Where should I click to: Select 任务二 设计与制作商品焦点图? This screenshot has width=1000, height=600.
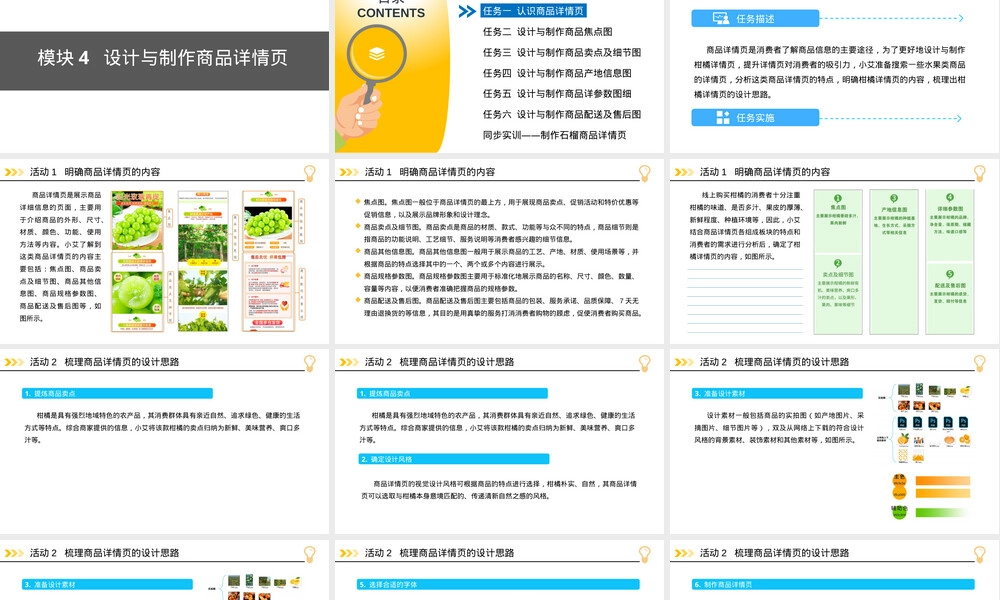[x=547, y=31]
